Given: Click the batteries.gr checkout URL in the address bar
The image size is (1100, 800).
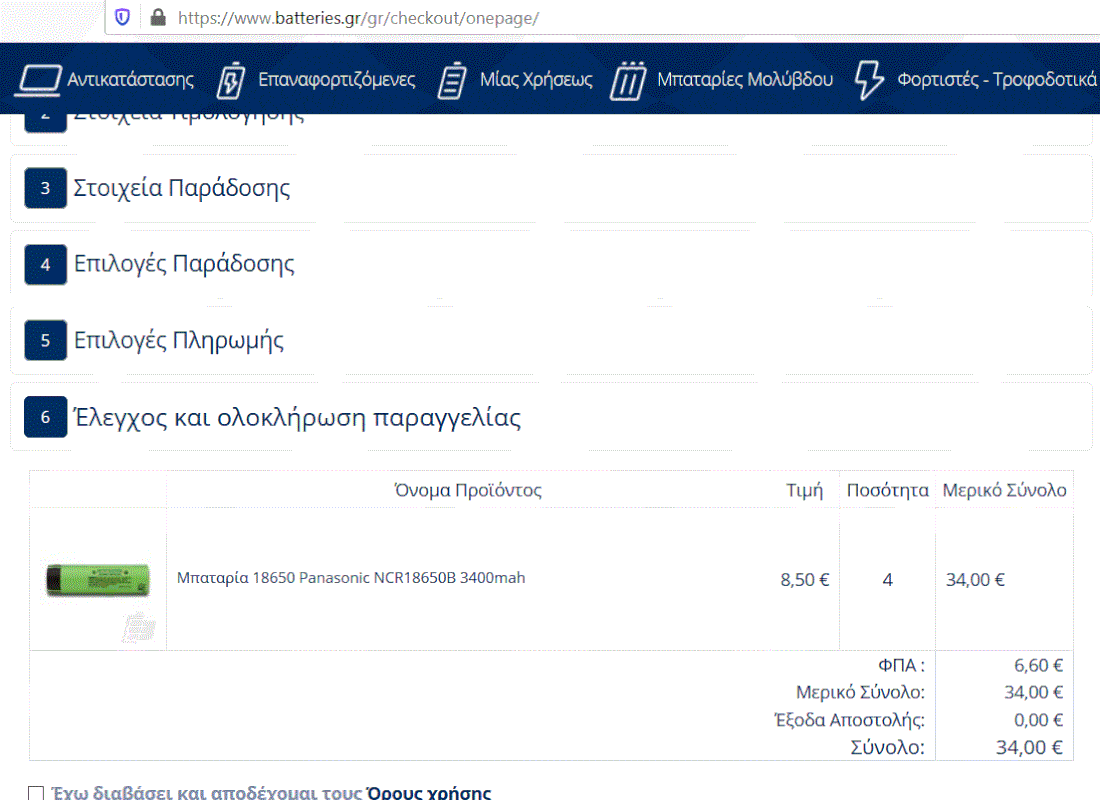Looking at the screenshot, I should pyautogui.click(x=358, y=18).
